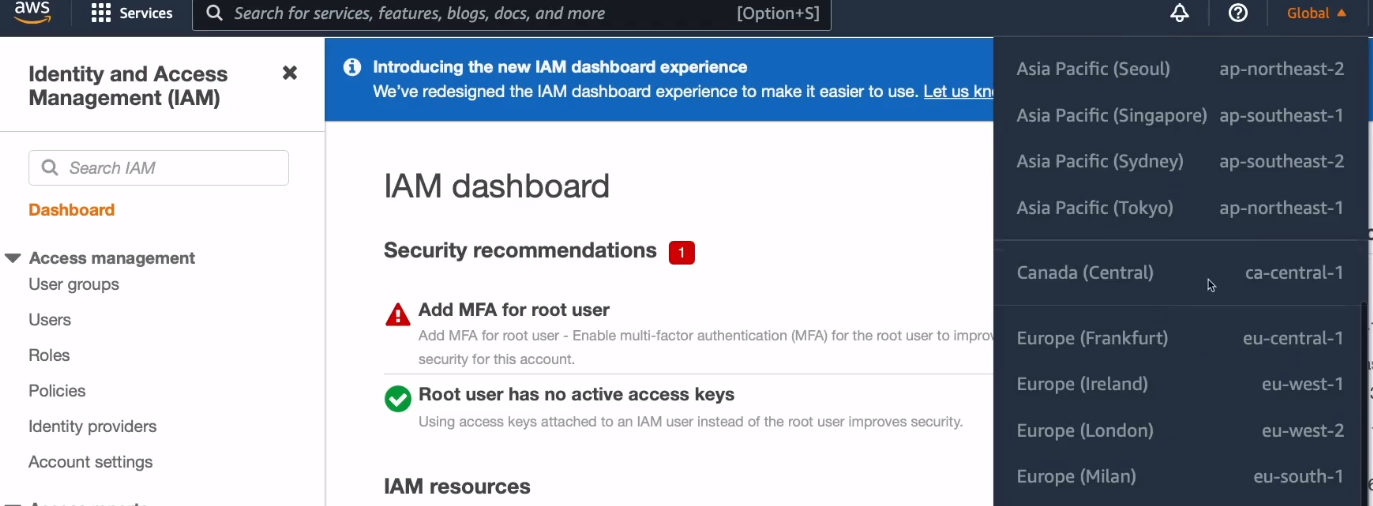
Task: Click the top search bar magnifier icon
Action: 214,13
